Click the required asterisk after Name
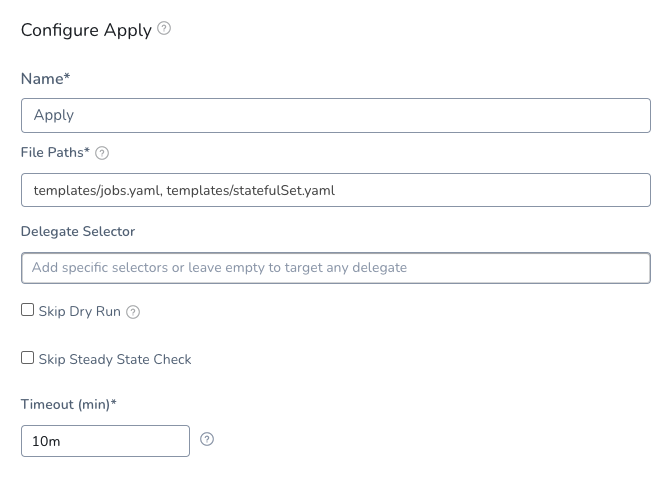The width and height of the screenshot is (664, 493). [67, 77]
